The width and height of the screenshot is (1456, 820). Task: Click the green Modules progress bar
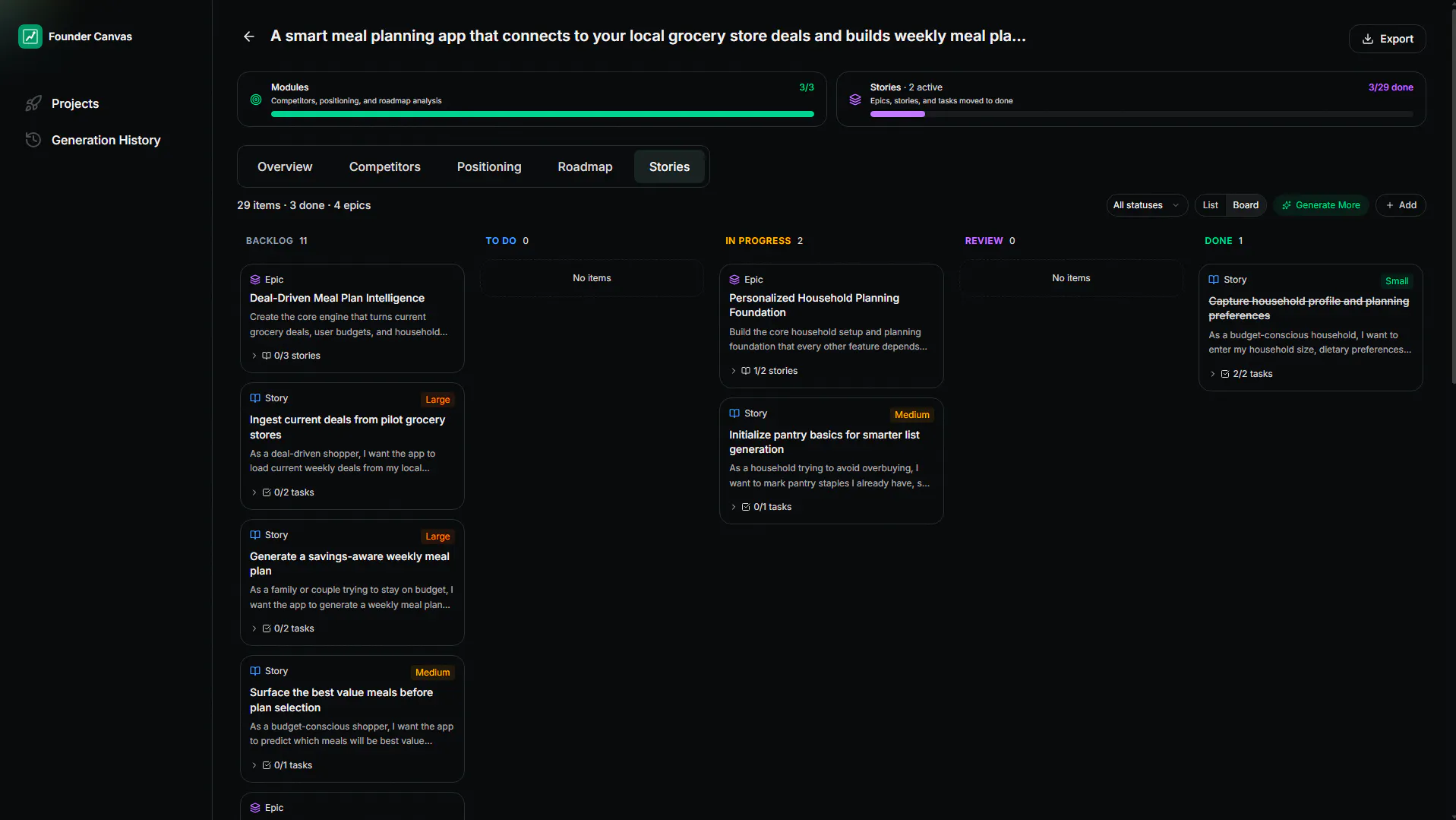[x=542, y=114]
